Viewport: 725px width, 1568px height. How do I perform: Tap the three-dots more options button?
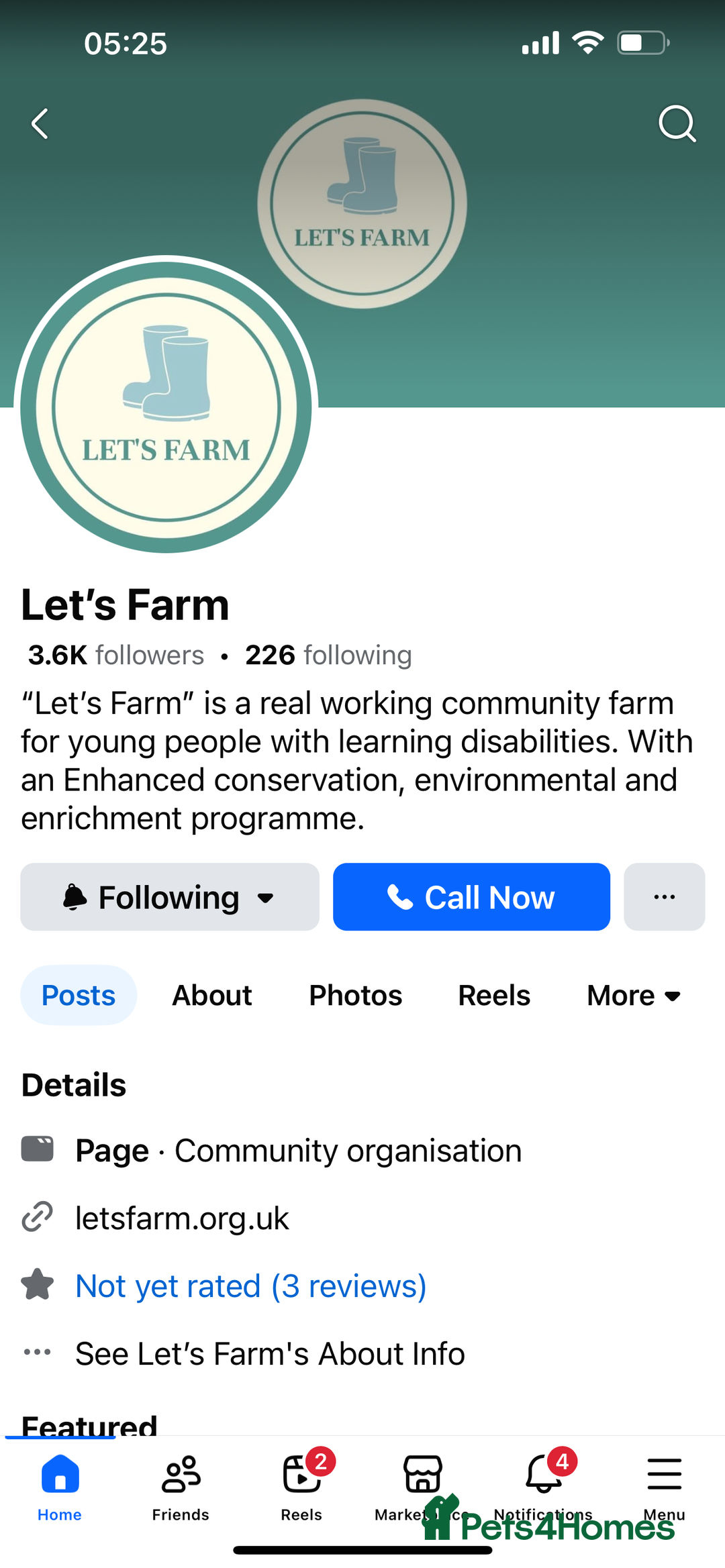pos(664,896)
